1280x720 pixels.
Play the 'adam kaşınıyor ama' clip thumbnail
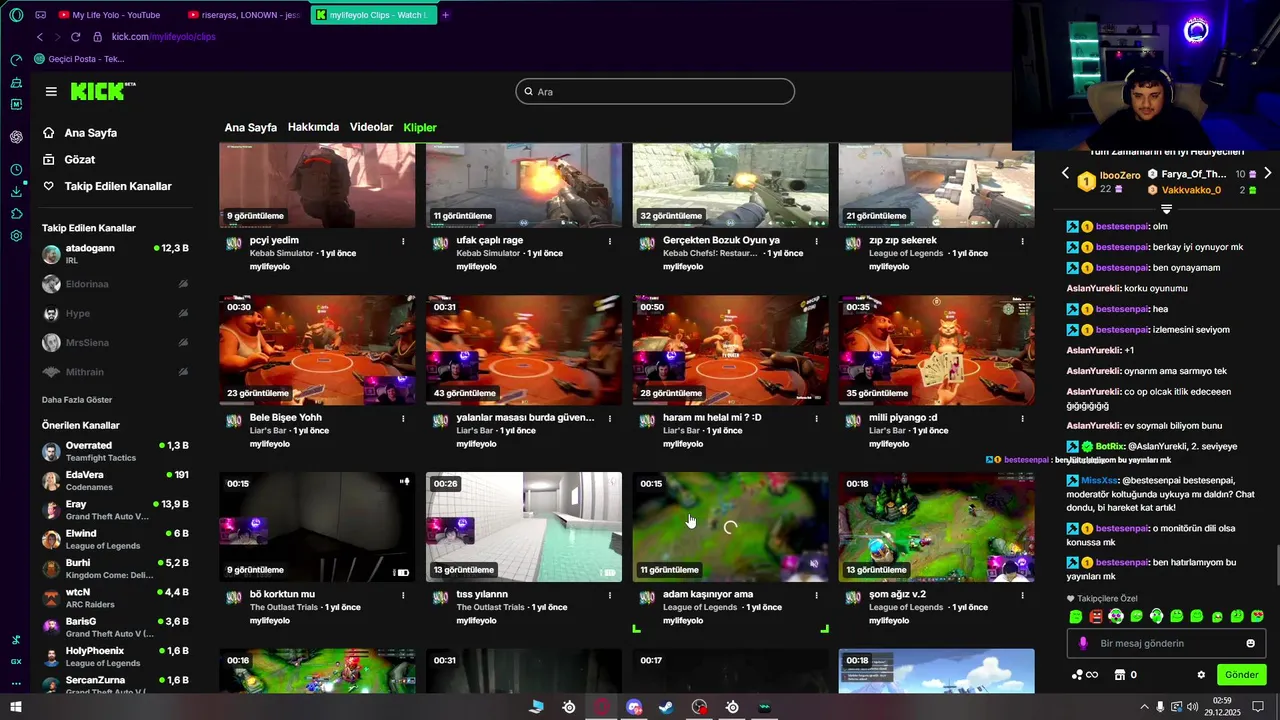point(730,527)
